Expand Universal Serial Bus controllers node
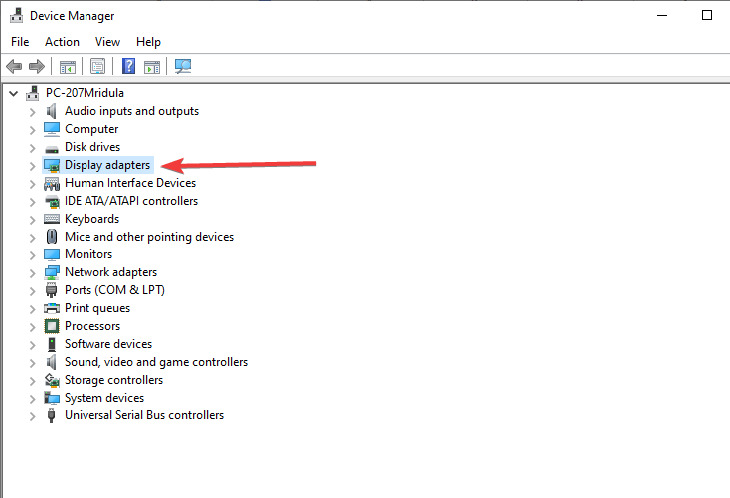The image size is (730, 498). (x=32, y=415)
